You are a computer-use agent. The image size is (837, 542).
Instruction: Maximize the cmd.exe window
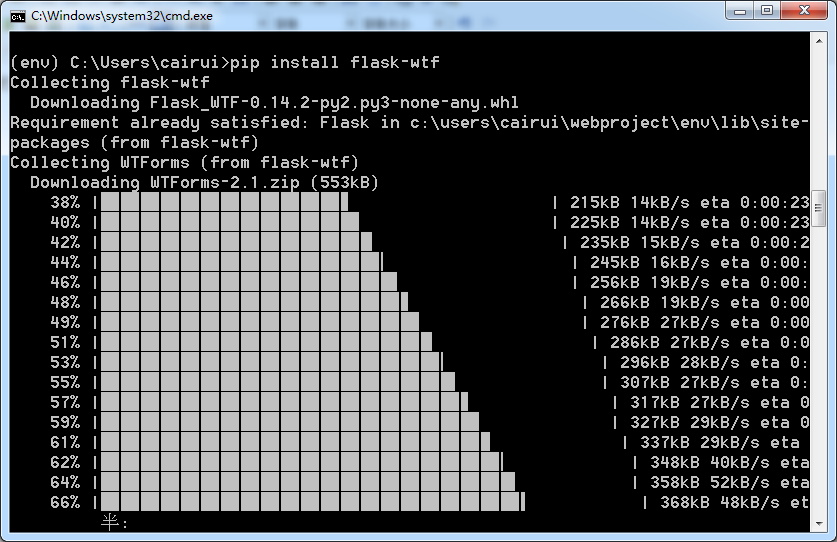point(767,11)
